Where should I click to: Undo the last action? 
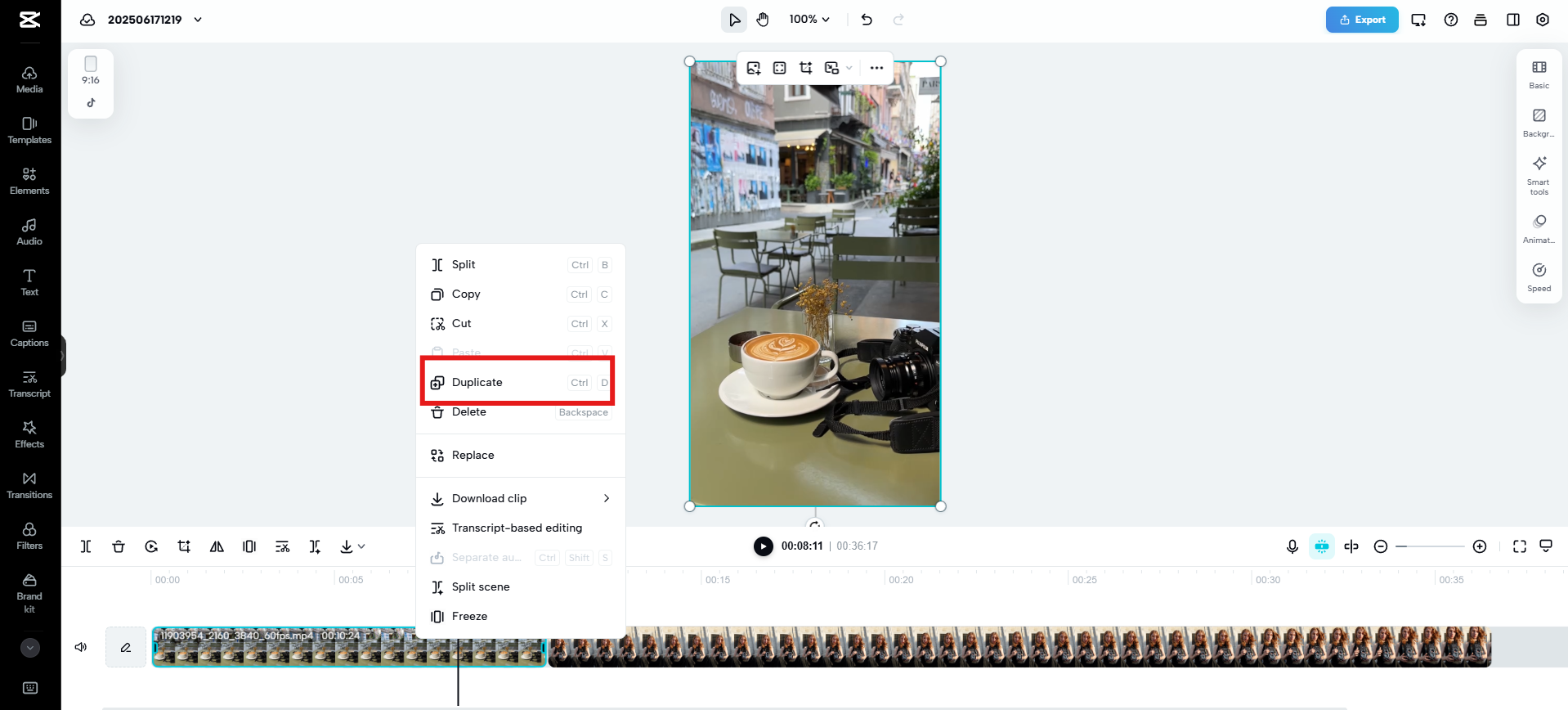867,20
